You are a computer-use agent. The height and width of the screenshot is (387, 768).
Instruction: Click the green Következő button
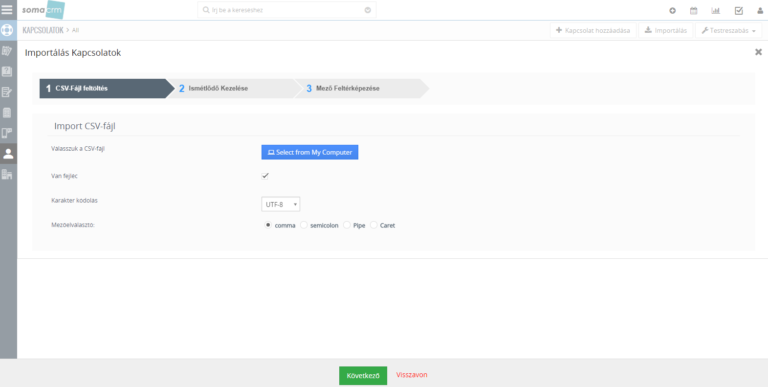pyautogui.click(x=363, y=376)
